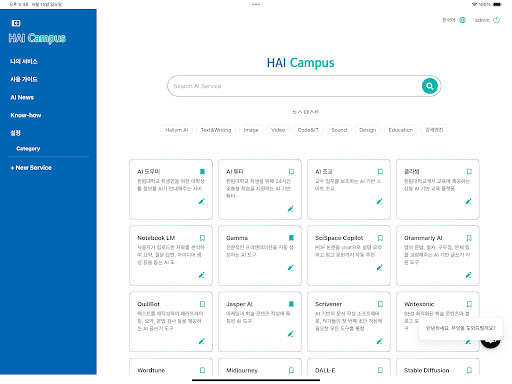This screenshot has width=512, height=384.
Task: Filter by Design category chip
Action: pos(368,130)
